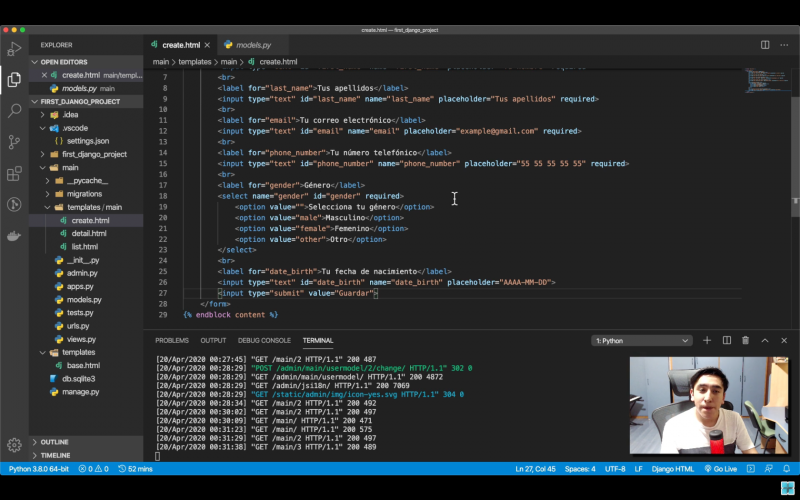Create a new terminal with plus icon
The height and width of the screenshot is (500, 800).
coord(707,340)
